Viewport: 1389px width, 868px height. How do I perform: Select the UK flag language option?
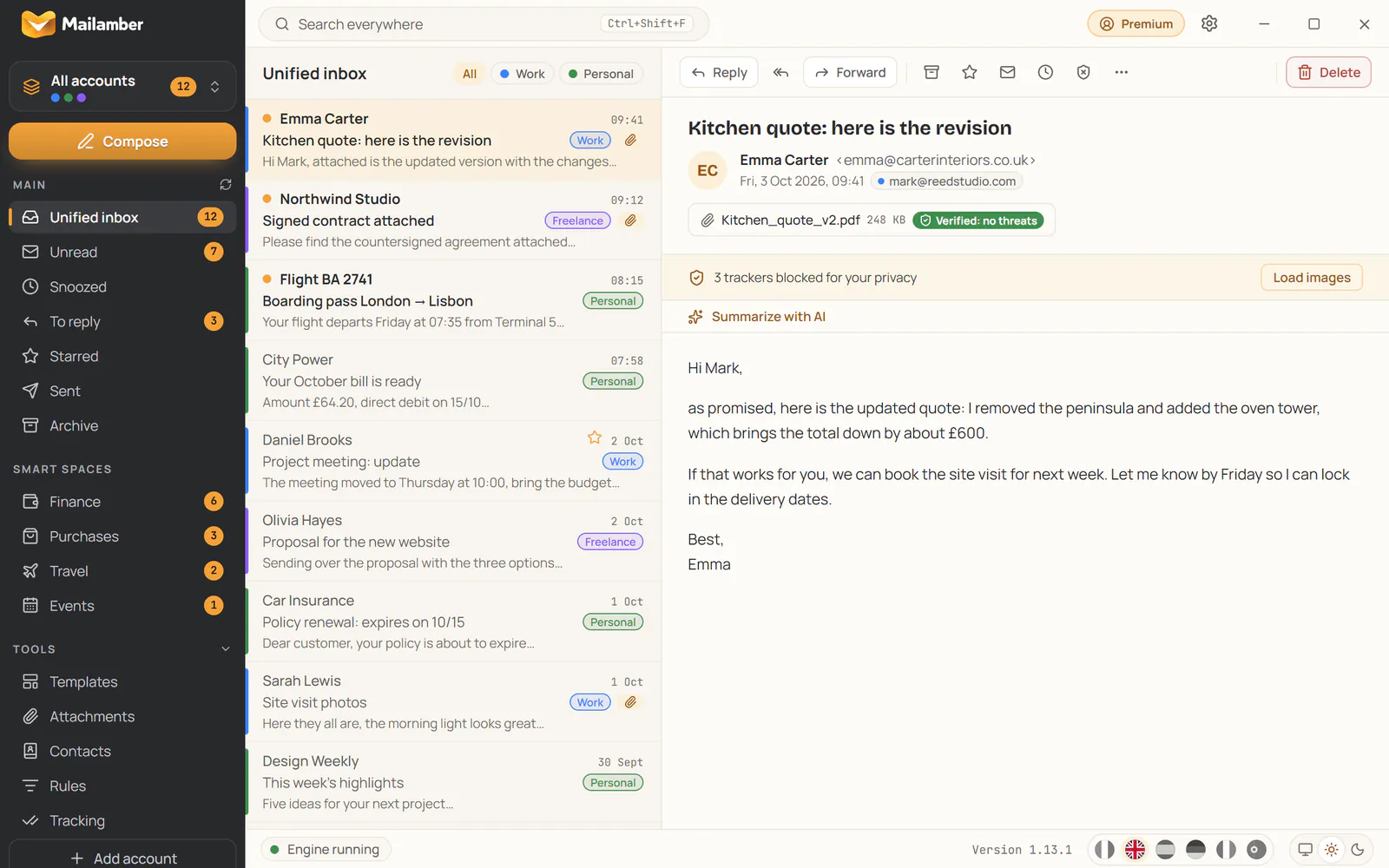click(x=1135, y=850)
